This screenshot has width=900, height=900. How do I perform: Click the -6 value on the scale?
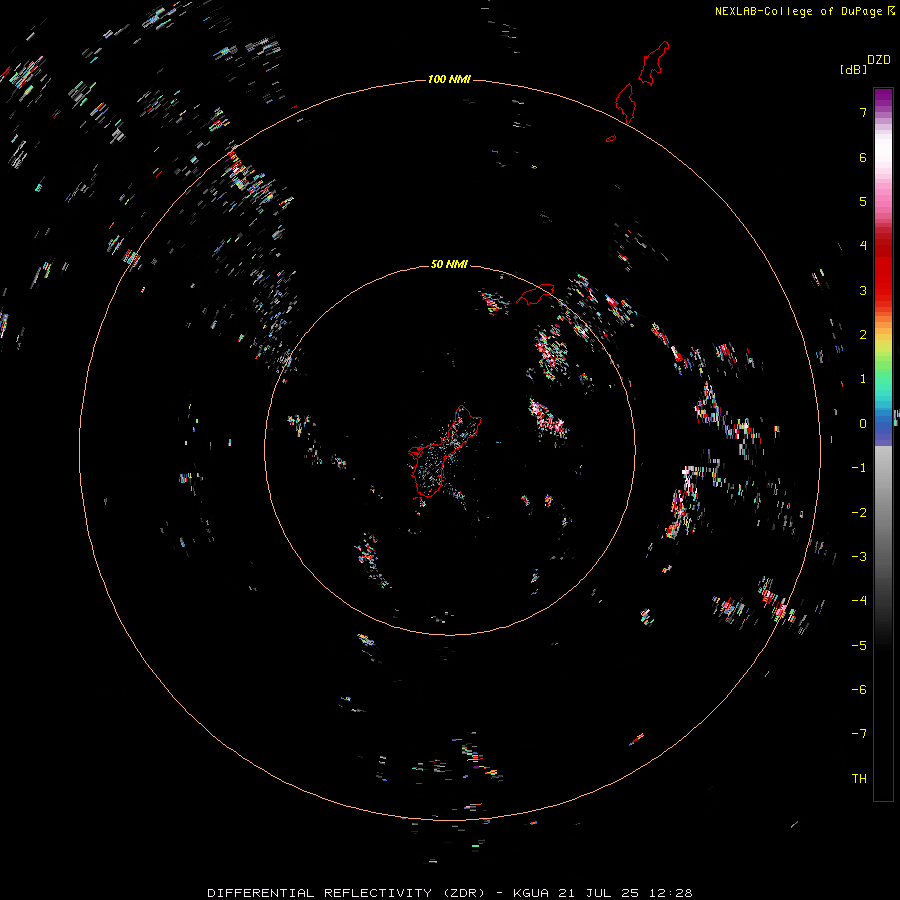tap(859, 690)
